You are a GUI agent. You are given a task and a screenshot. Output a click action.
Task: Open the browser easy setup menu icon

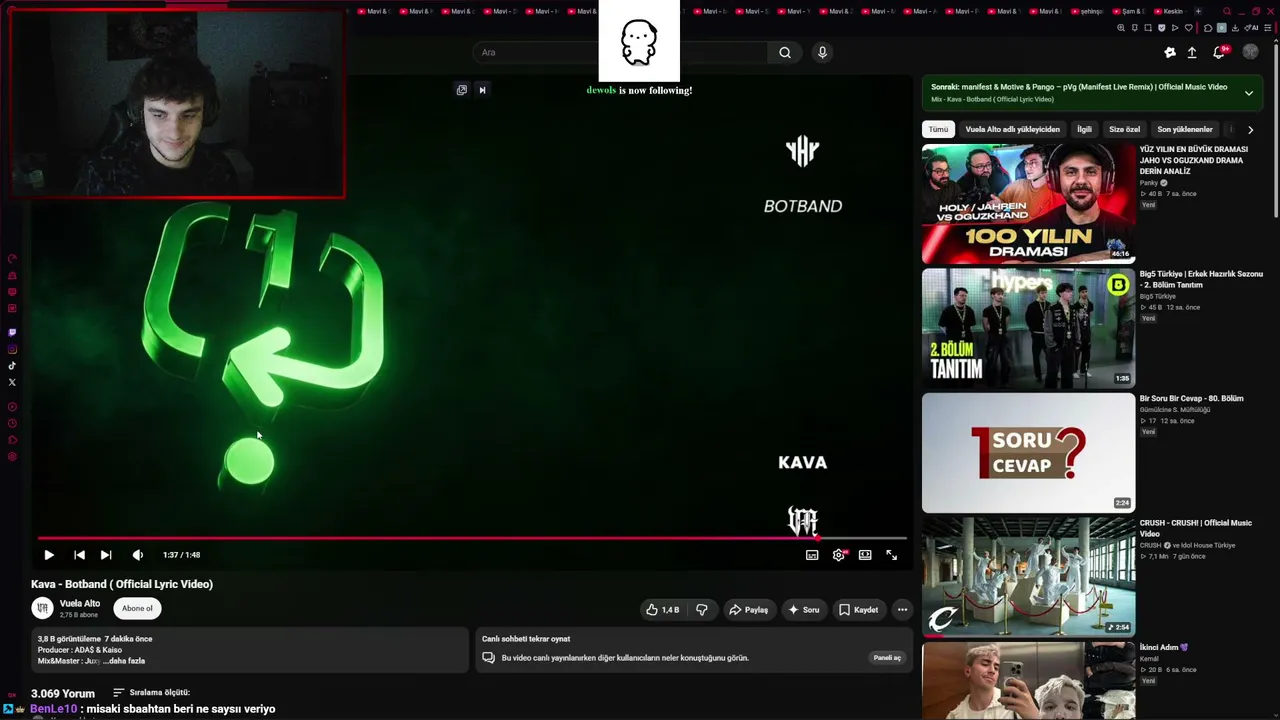pos(1267,28)
